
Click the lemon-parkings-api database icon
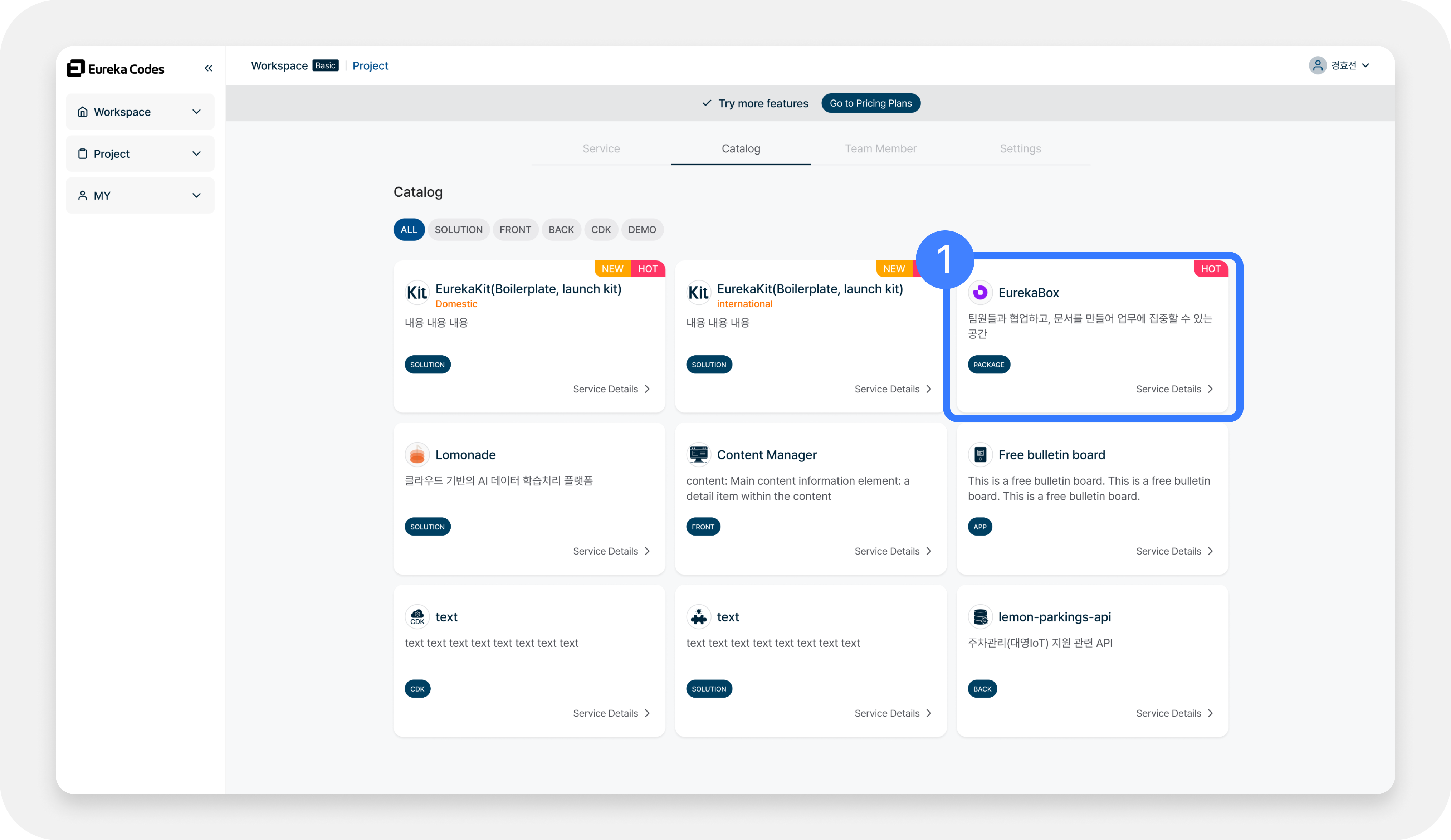pyautogui.click(x=980, y=617)
